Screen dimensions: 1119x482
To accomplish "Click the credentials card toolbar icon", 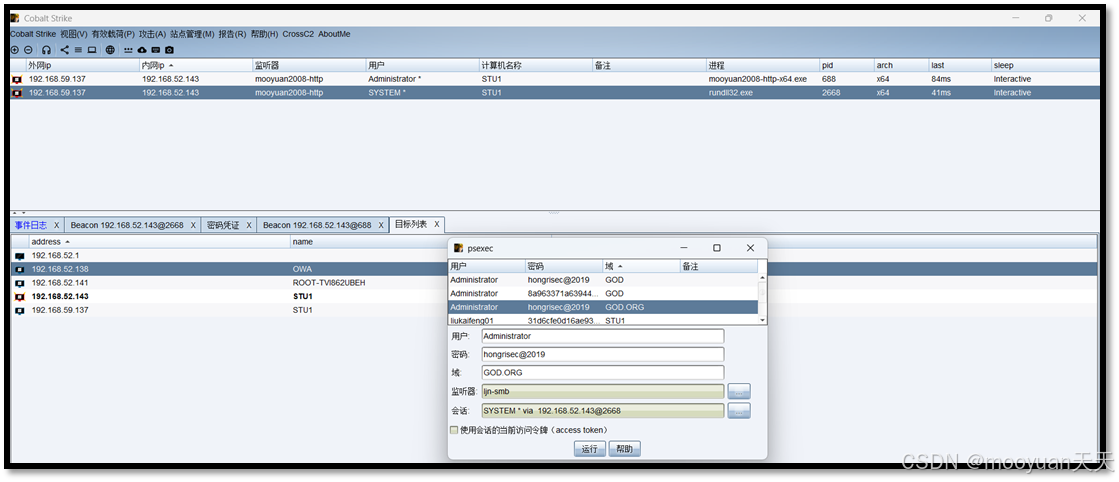I will coord(156,50).
